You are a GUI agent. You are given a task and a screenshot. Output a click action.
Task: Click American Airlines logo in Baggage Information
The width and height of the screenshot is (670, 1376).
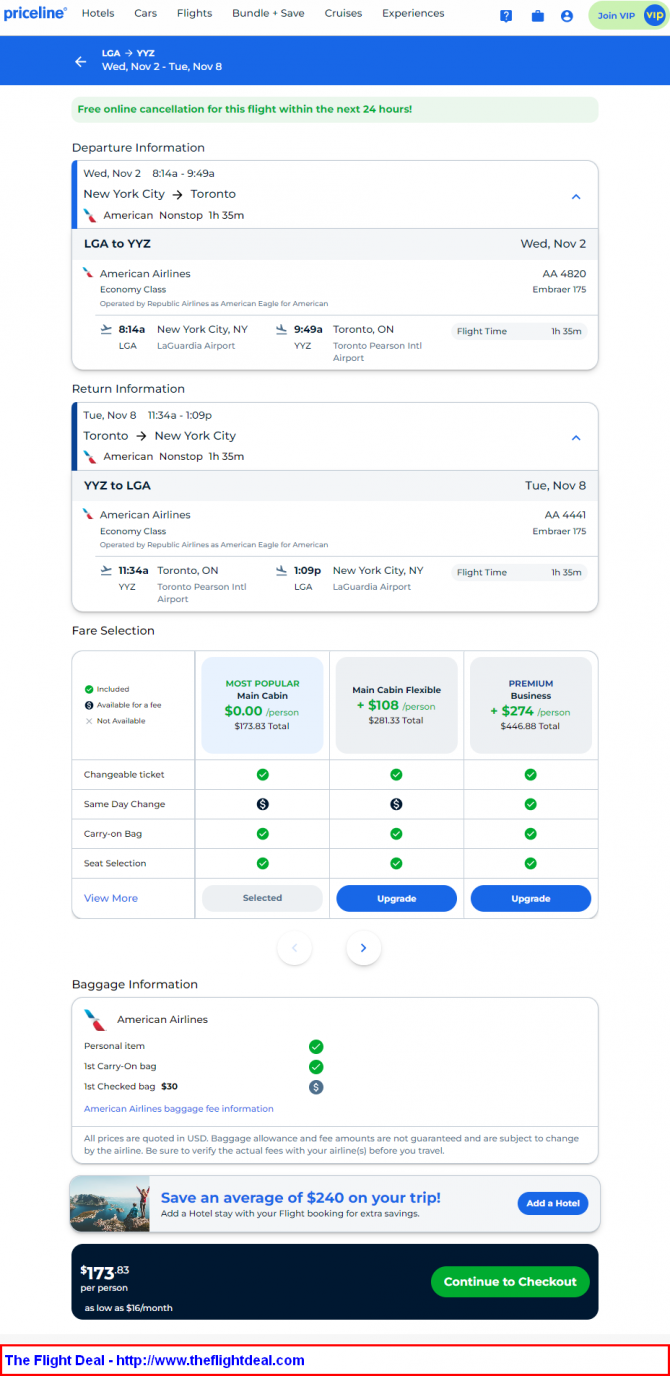click(95, 1020)
